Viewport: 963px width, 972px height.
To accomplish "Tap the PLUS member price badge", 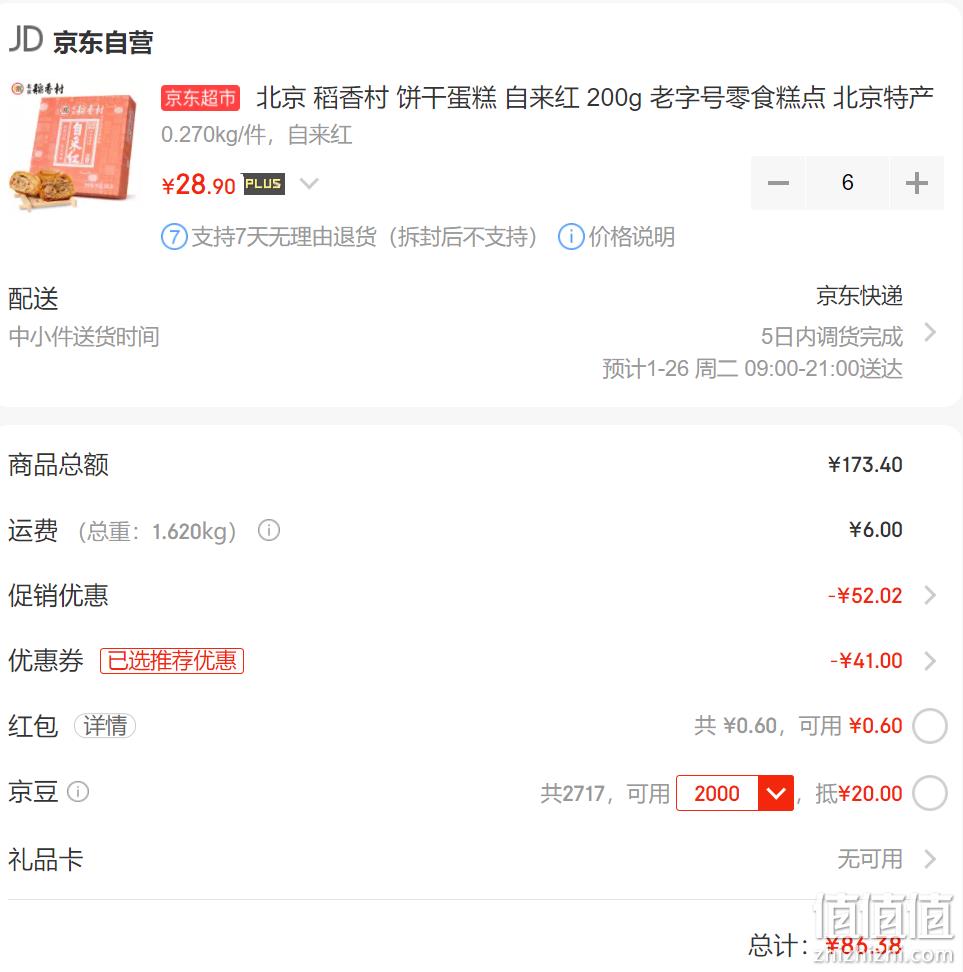I will tap(264, 183).
